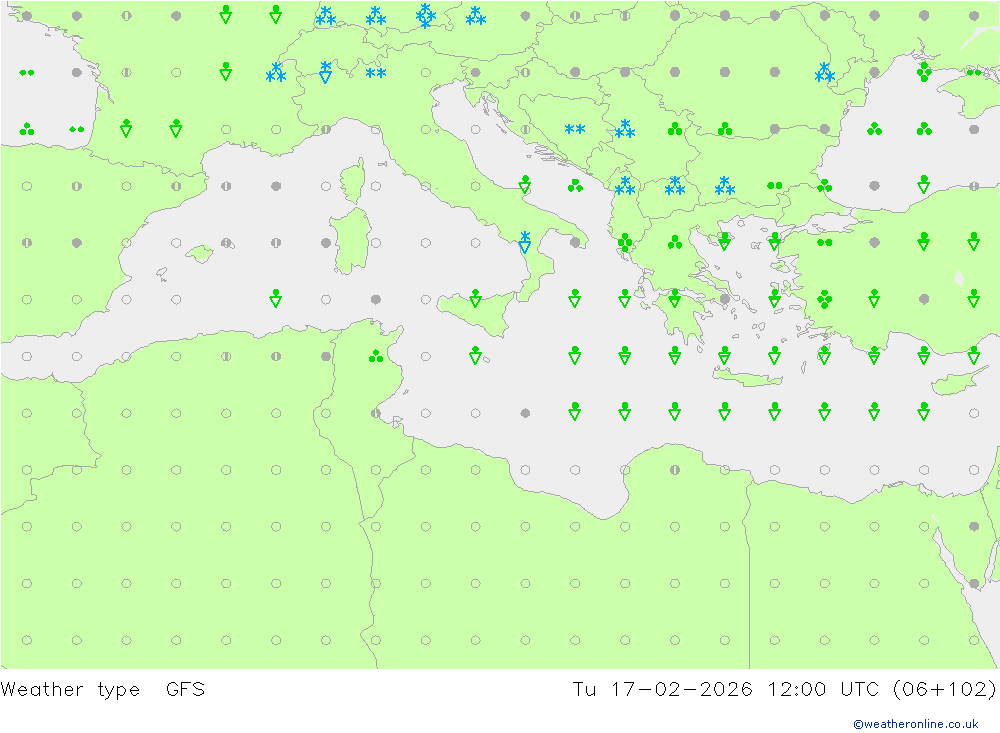The height and width of the screenshot is (733, 1000).
Task: Select the green three-dot rain symbol over Tunisia
Action: [376, 356]
